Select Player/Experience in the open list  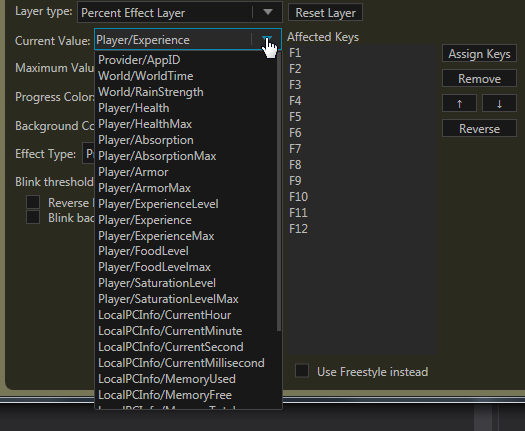(186, 220)
